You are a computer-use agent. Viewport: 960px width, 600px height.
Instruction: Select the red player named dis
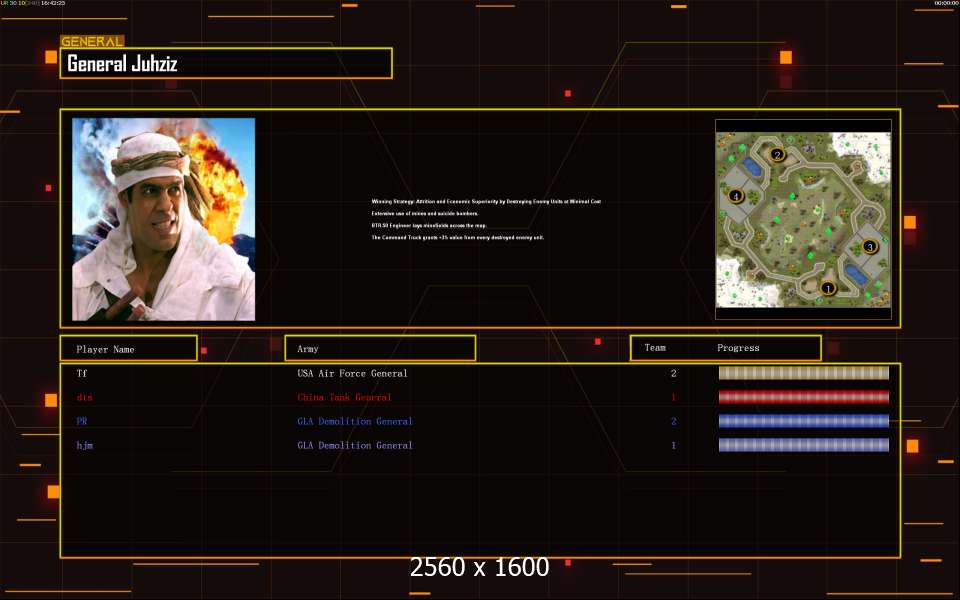pos(84,397)
